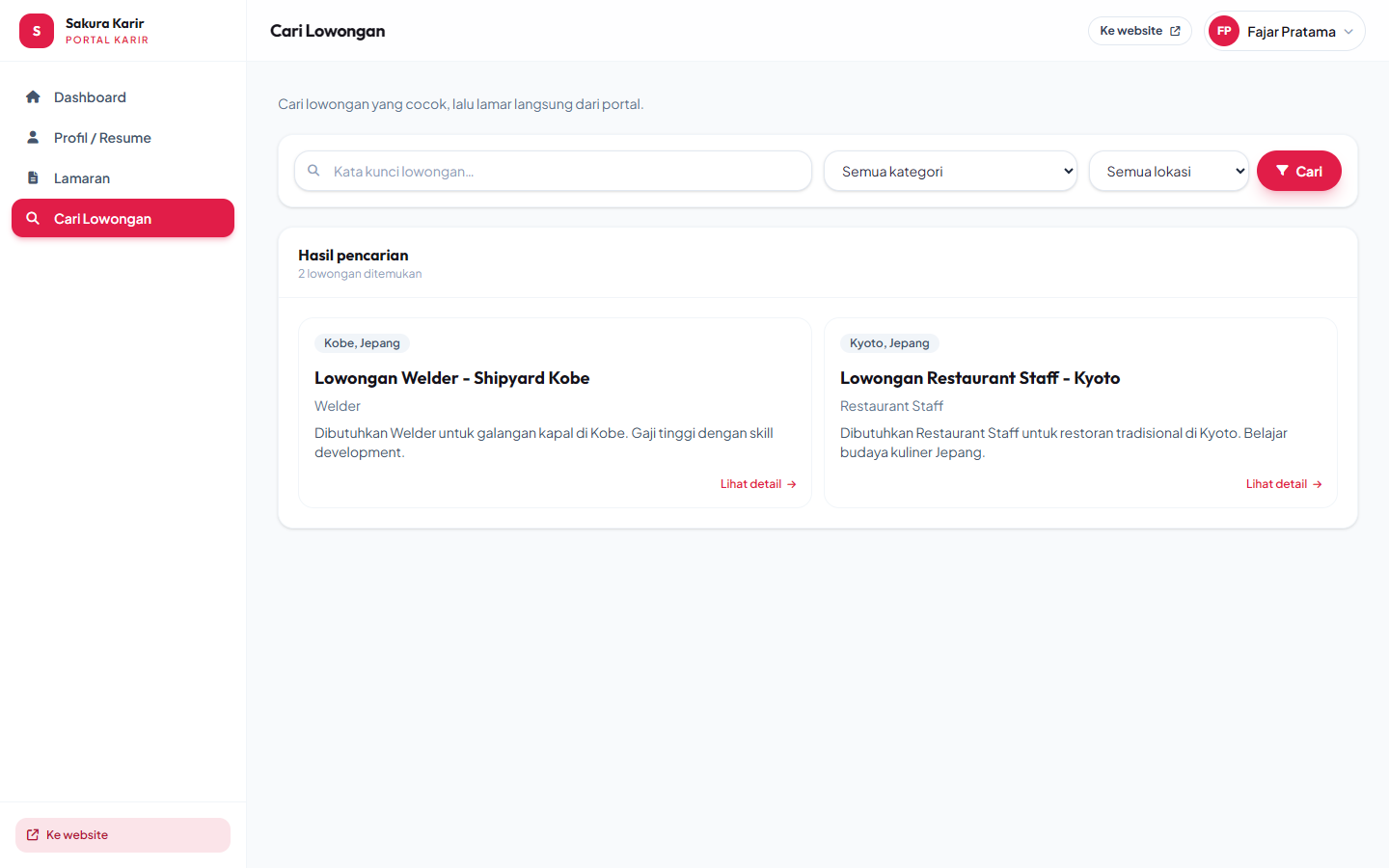Click the Profil / Resume person icon
The width and height of the screenshot is (1389, 868).
tap(33, 137)
